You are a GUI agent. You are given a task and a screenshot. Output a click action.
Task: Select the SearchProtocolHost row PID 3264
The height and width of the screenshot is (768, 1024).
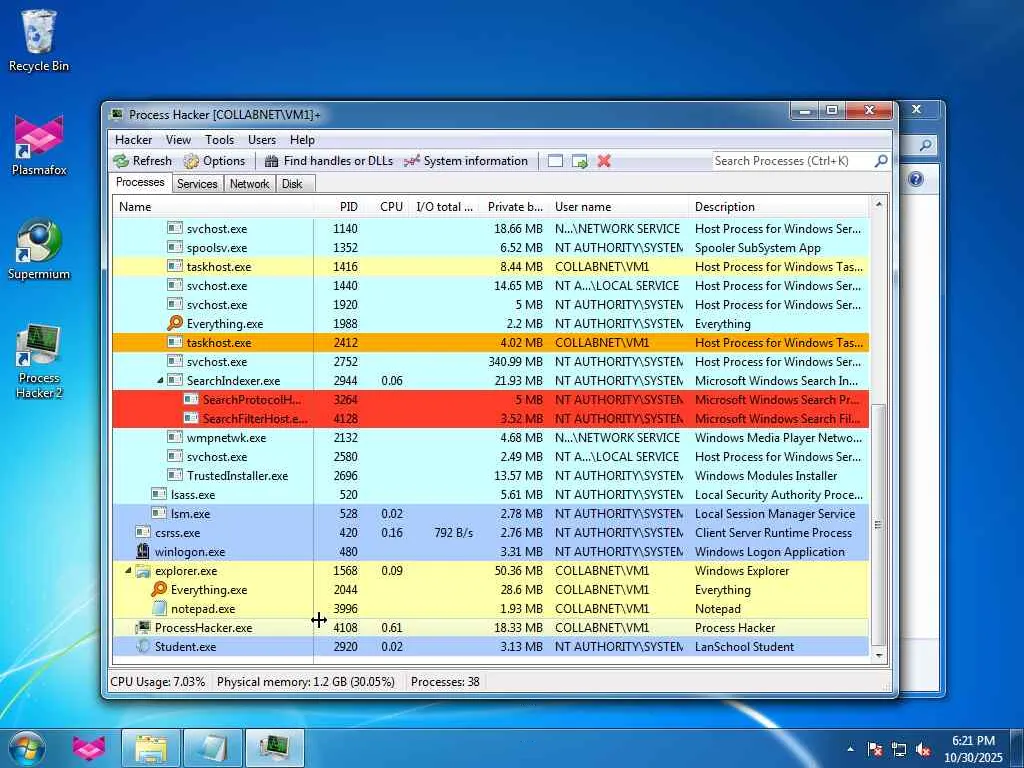point(490,399)
